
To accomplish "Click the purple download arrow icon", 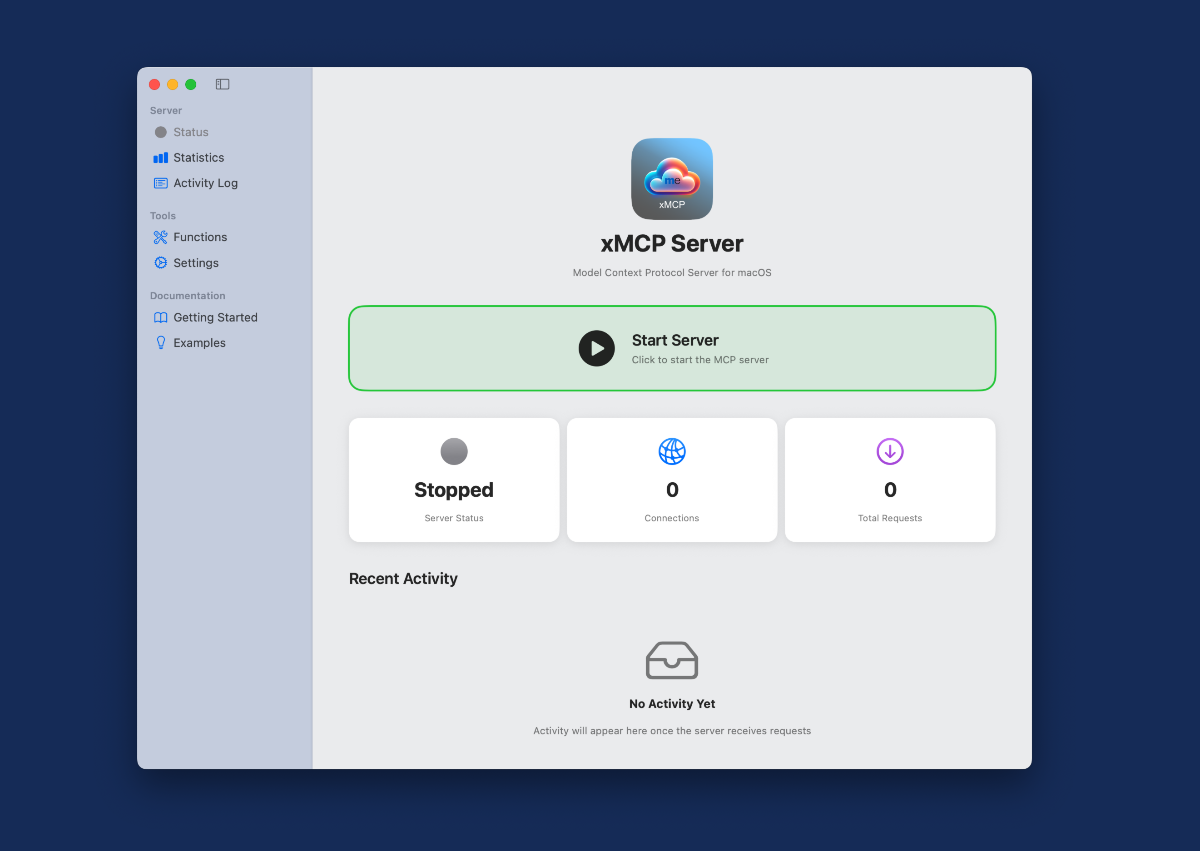I will click(x=890, y=452).
